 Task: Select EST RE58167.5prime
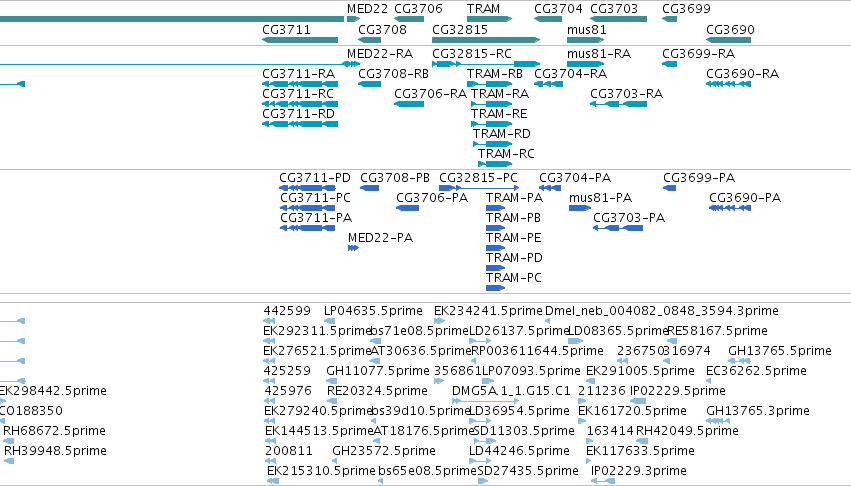point(717,331)
